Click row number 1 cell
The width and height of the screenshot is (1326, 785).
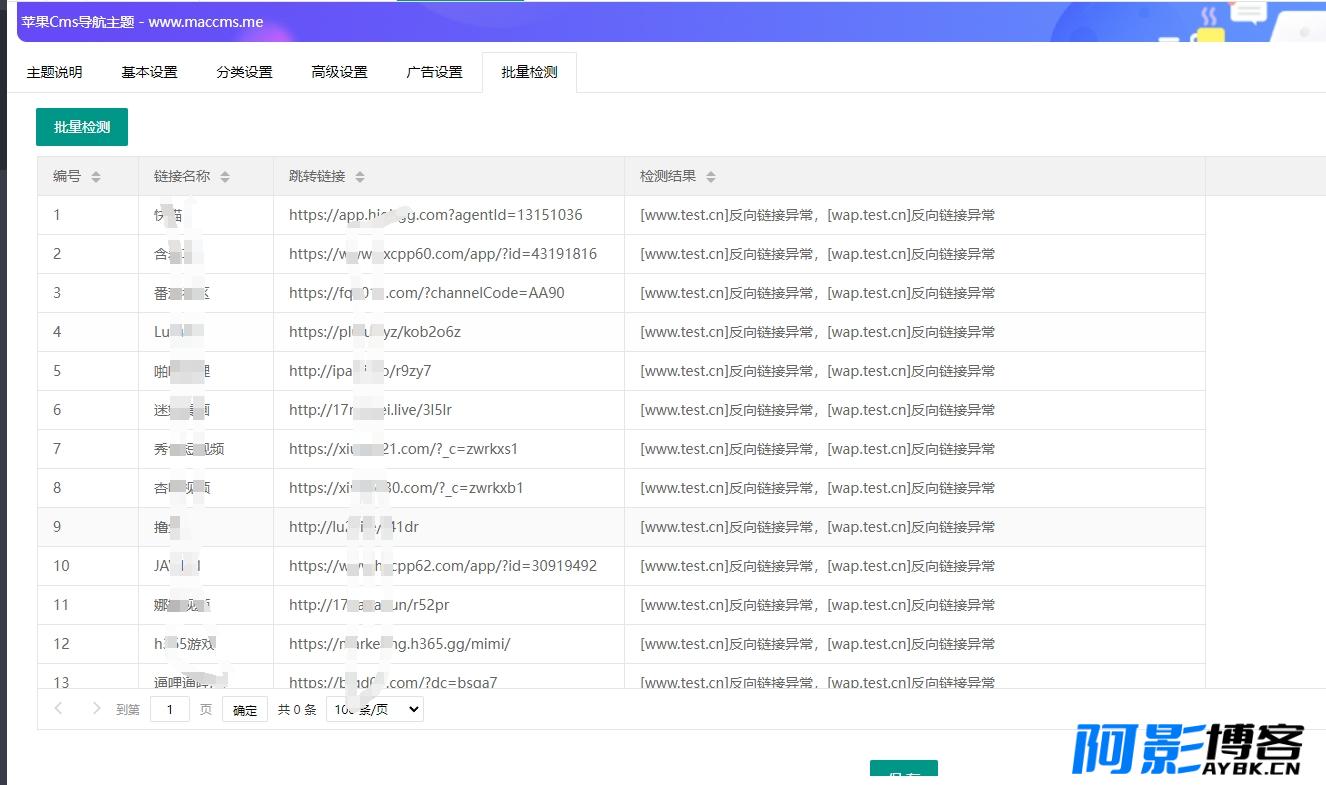pyautogui.click(x=88, y=215)
